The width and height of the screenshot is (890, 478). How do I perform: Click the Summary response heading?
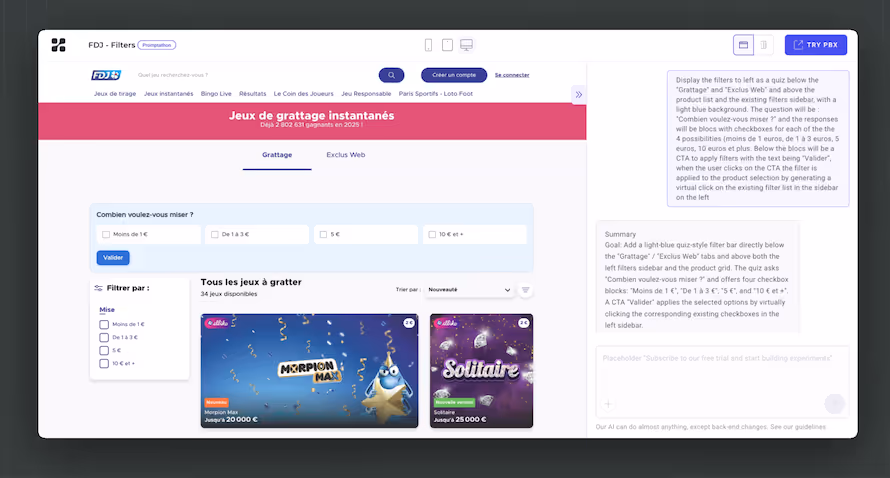click(620, 234)
